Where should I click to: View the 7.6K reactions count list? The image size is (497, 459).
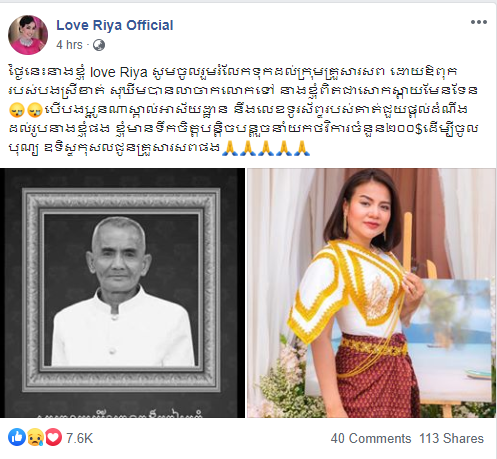(x=79, y=438)
